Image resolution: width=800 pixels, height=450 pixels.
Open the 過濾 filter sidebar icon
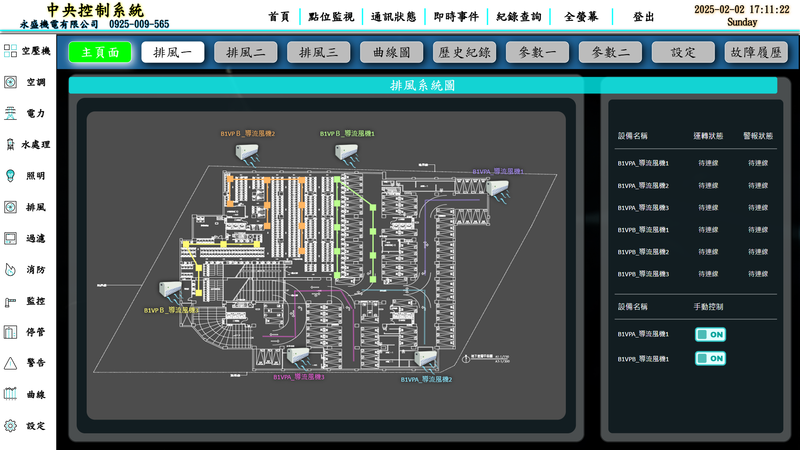pyautogui.click(x=10, y=238)
